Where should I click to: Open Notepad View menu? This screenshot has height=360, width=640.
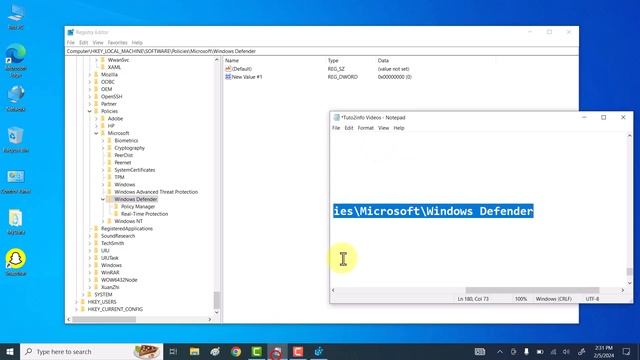(383, 128)
